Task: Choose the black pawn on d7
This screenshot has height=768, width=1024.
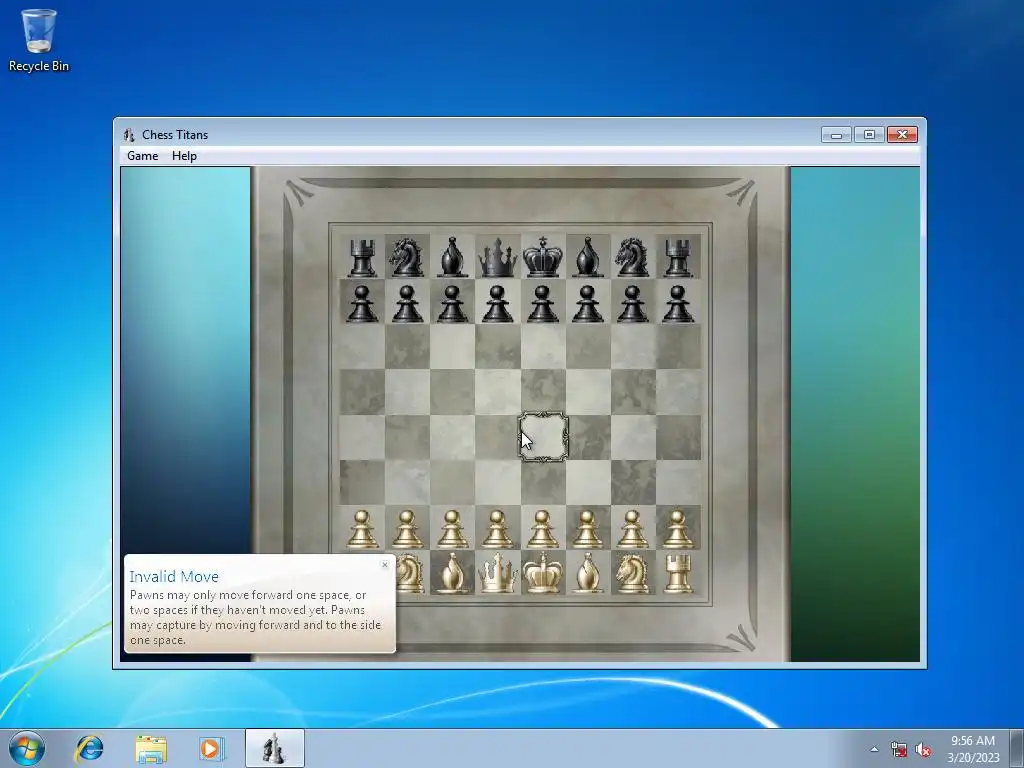Action: (x=498, y=304)
